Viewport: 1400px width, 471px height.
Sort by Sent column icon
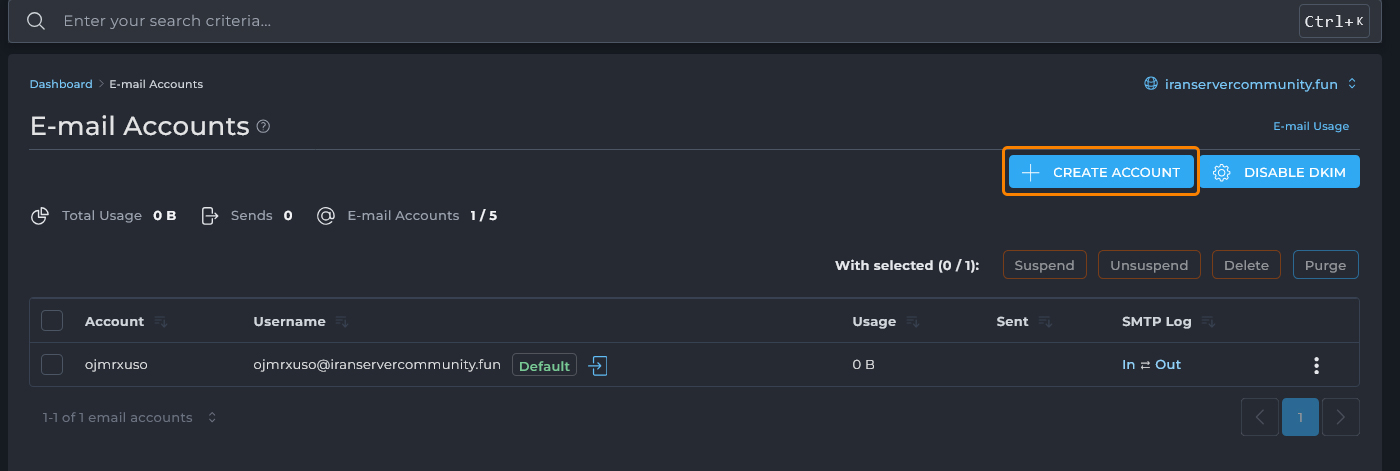pyautogui.click(x=1045, y=322)
